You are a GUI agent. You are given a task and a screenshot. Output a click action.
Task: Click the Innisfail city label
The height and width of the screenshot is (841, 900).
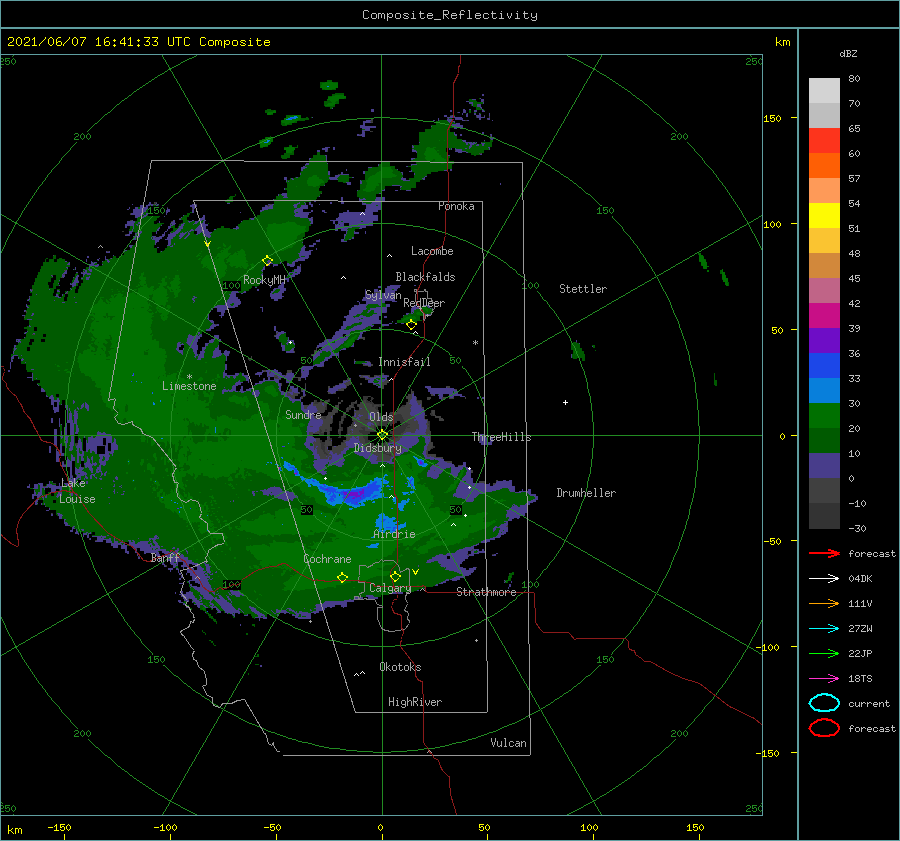tap(404, 362)
